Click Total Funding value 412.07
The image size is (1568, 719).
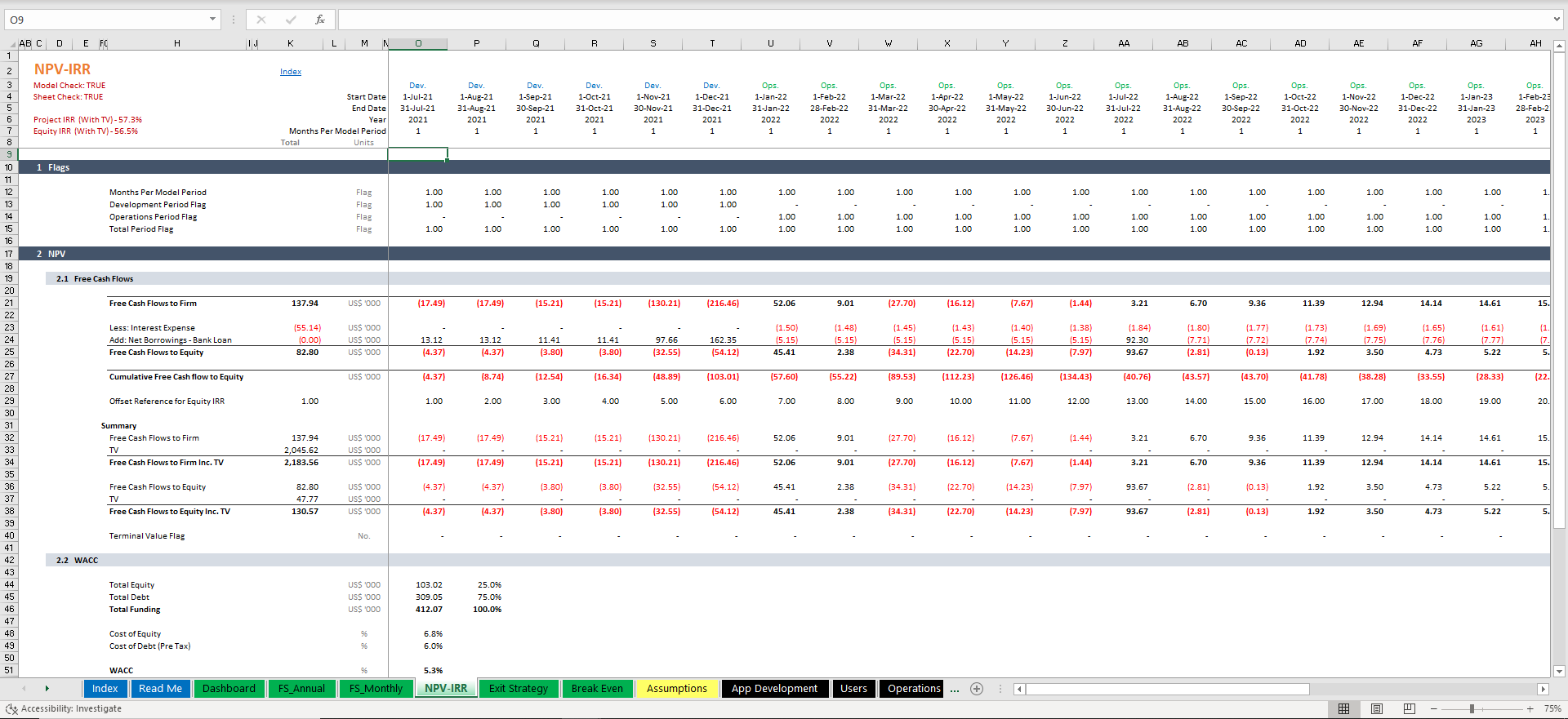(x=429, y=610)
